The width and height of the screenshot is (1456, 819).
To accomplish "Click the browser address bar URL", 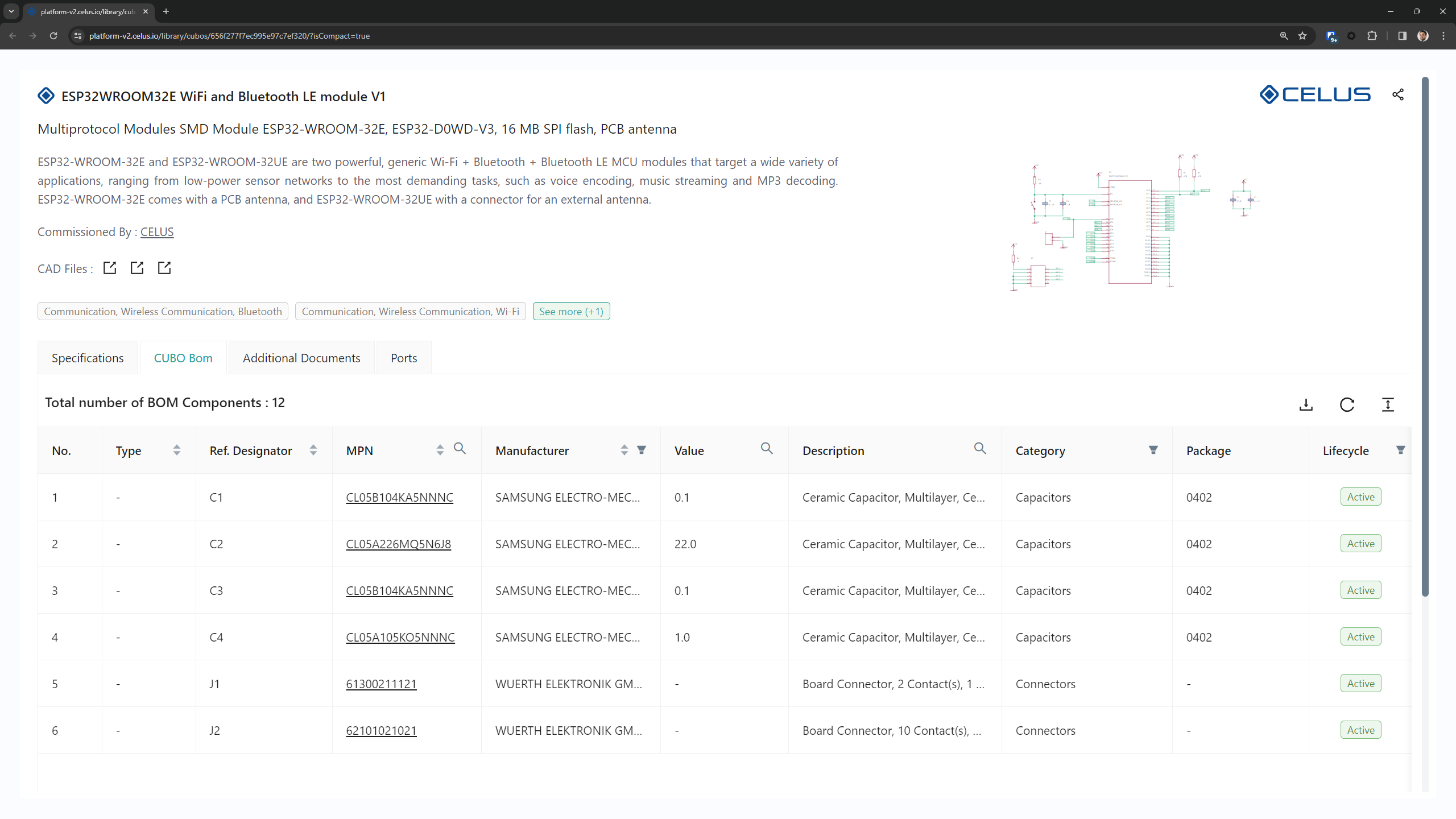I will (229, 36).
